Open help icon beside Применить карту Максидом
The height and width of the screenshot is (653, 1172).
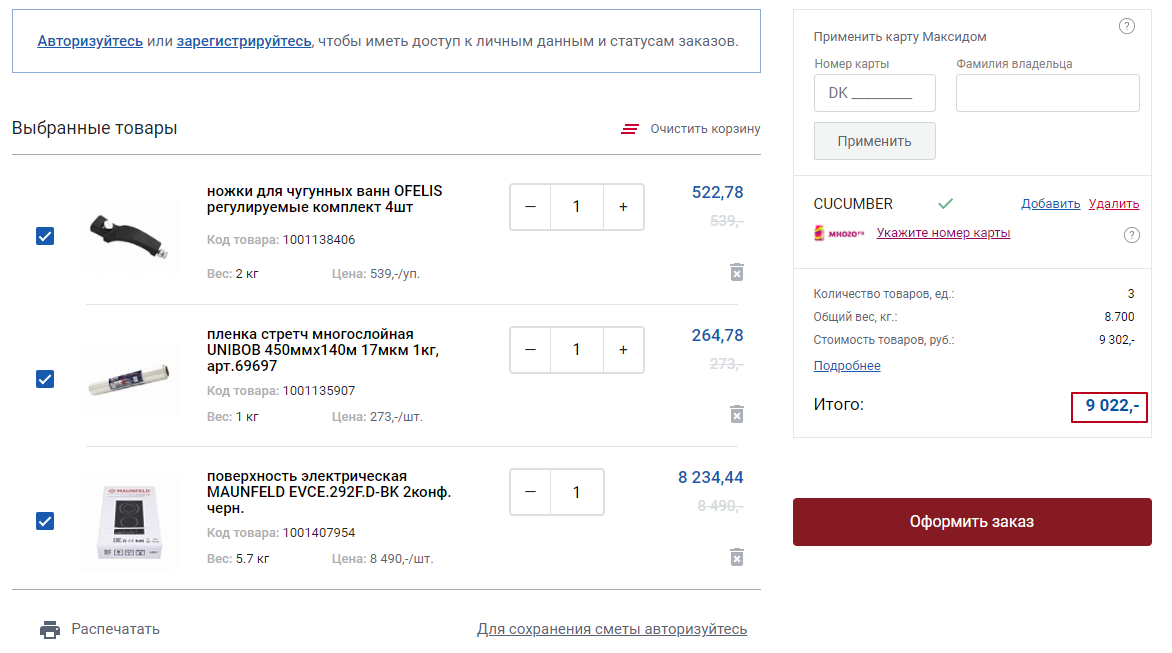(x=1127, y=26)
